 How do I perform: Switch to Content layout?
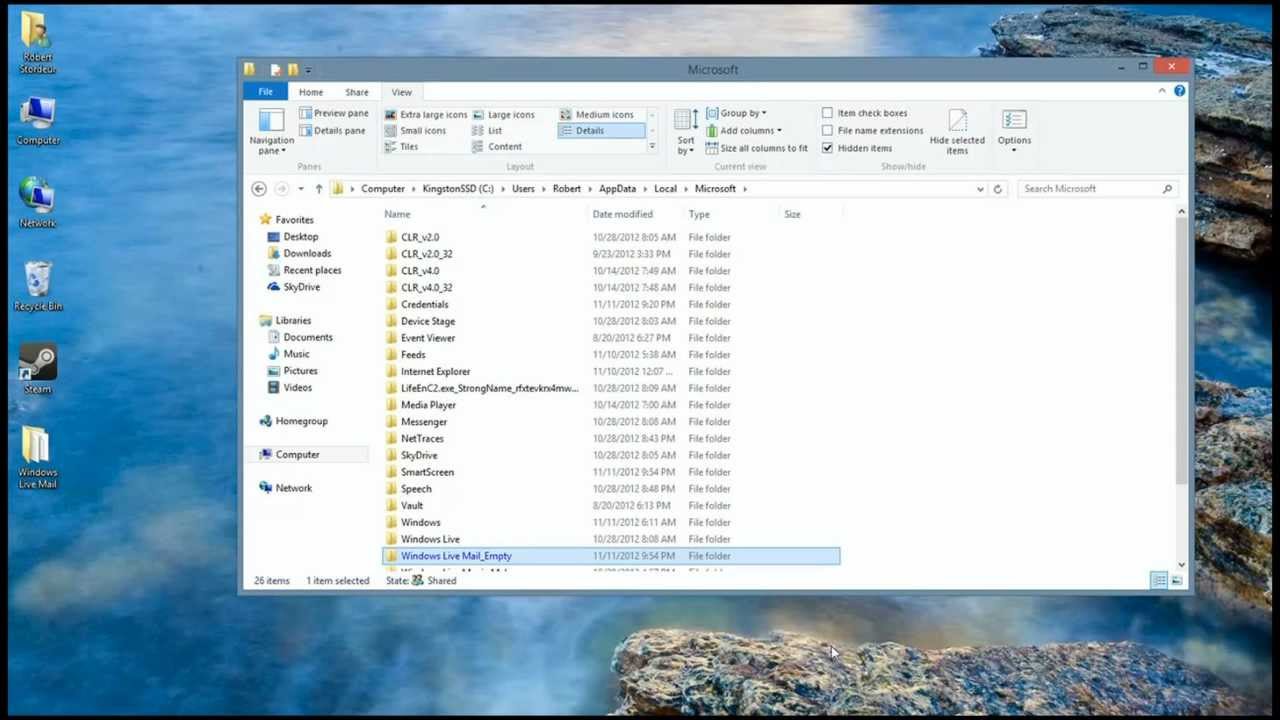pos(497,146)
